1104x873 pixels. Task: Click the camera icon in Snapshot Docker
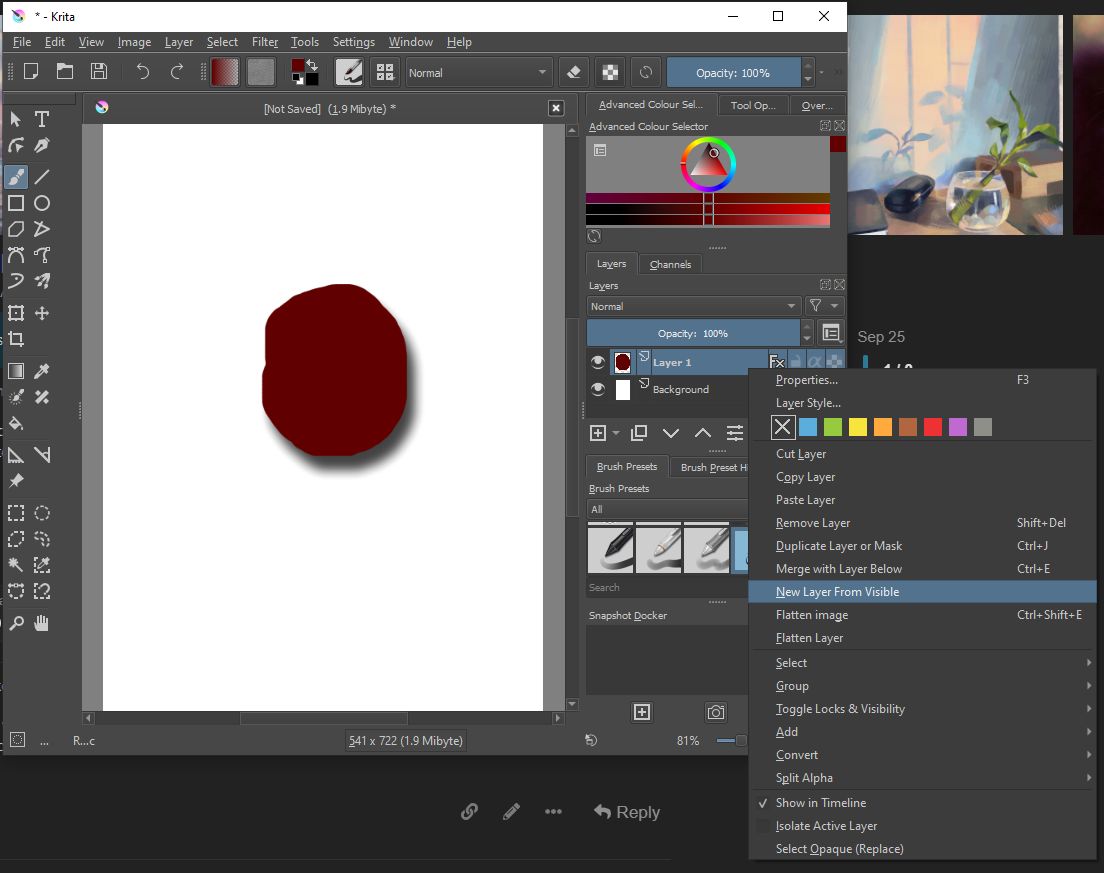pos(715,712)
